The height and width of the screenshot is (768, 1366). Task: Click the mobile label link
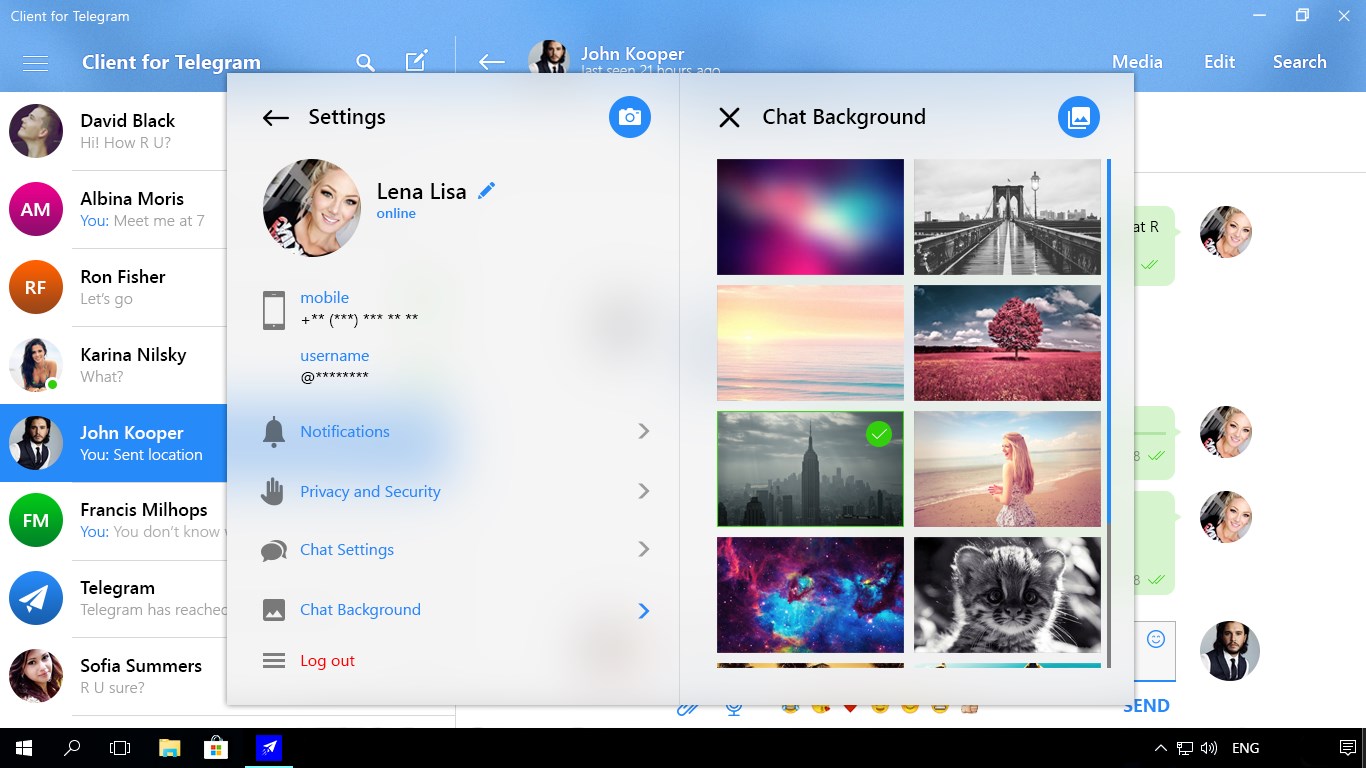(x=325, y=298)
